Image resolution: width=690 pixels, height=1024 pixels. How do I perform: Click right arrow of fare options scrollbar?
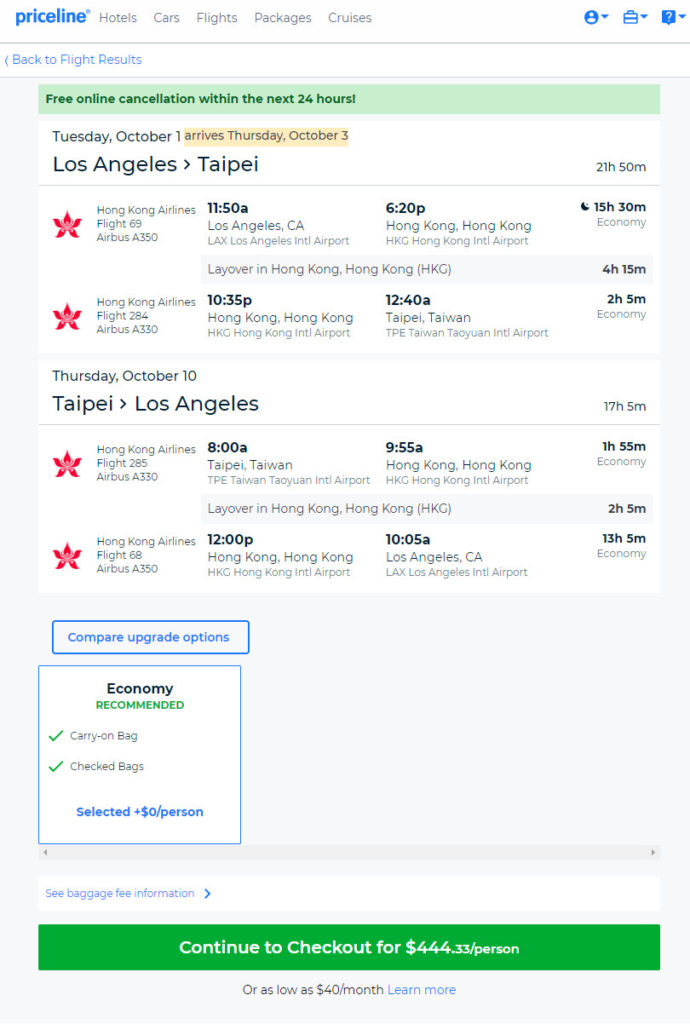[x=653, y=852]
